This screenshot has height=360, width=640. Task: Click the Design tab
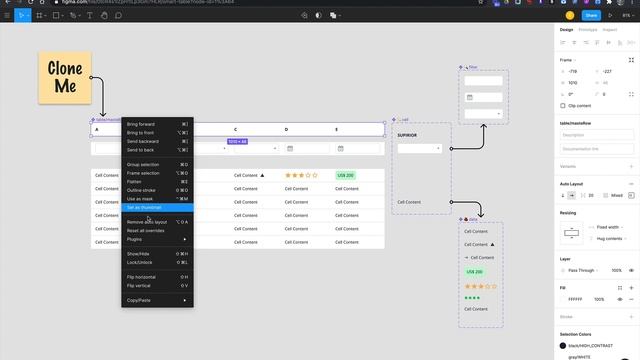(566, 30)
